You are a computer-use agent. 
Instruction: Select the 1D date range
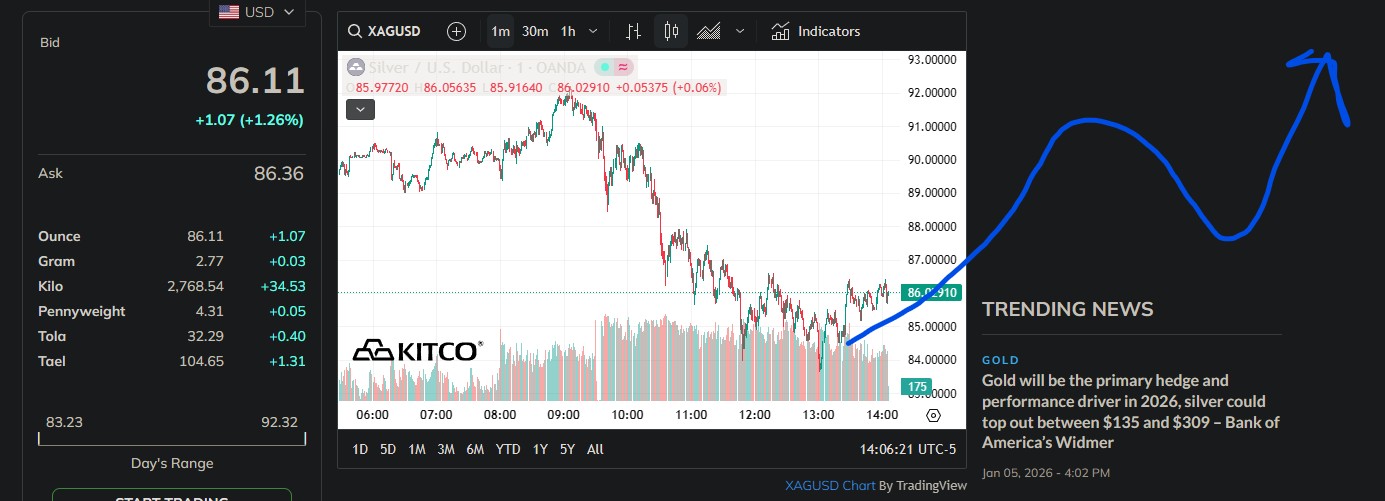click(x=360, y=449)
